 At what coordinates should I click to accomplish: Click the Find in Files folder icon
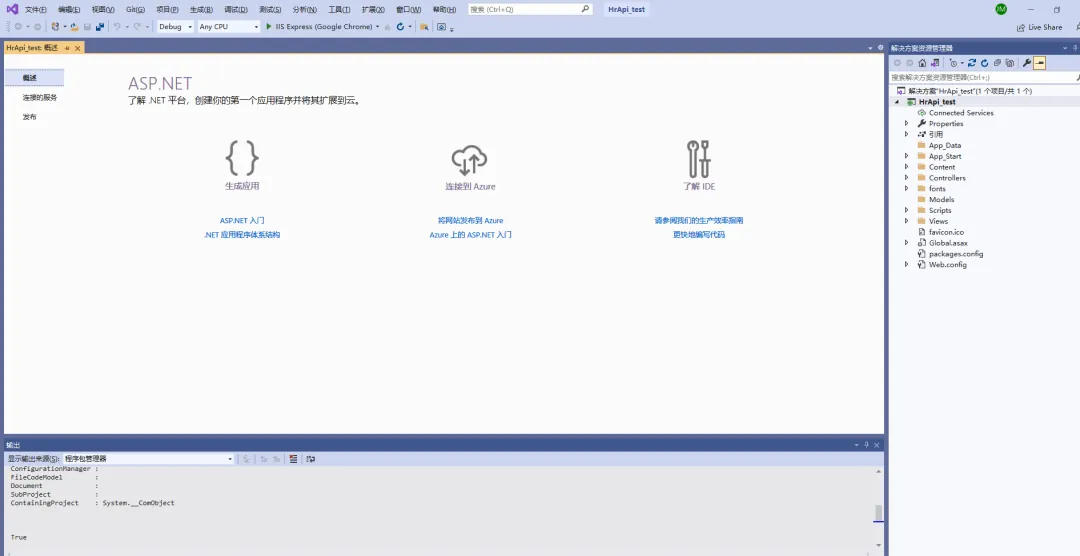424,27
